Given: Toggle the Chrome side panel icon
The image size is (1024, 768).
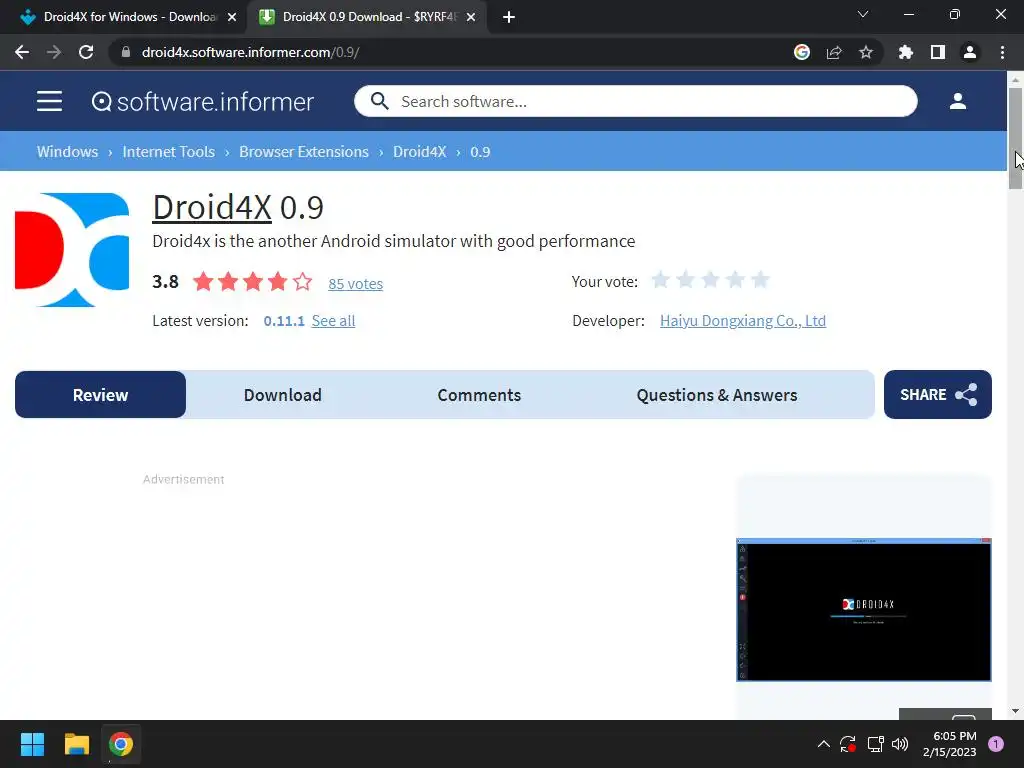Looking at the screenshot, I should coord(938,52).
